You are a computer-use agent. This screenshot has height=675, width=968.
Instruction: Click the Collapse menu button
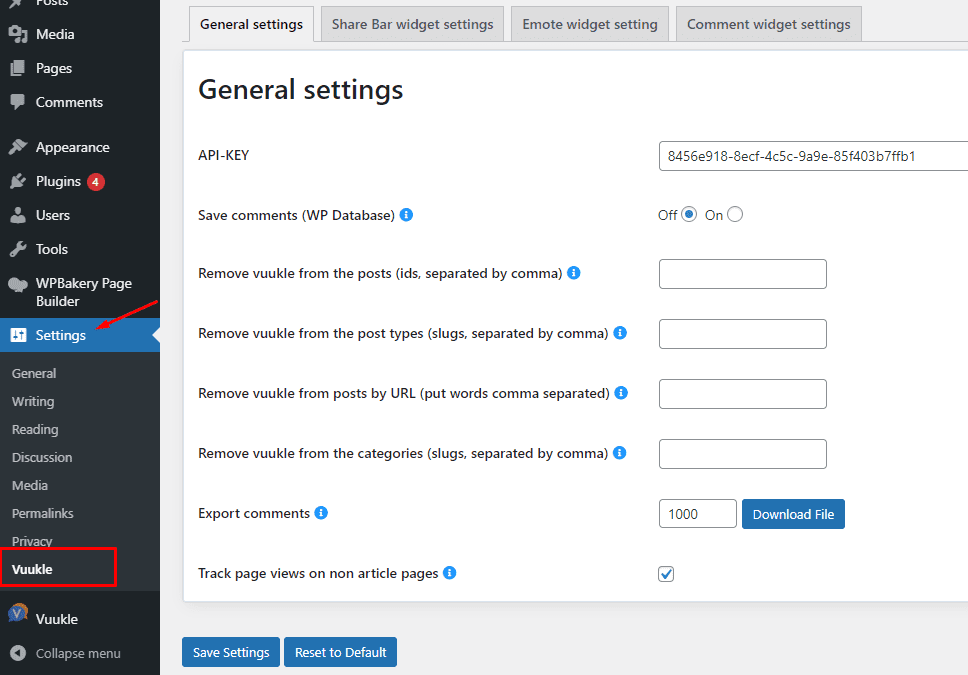pos(80,653)
